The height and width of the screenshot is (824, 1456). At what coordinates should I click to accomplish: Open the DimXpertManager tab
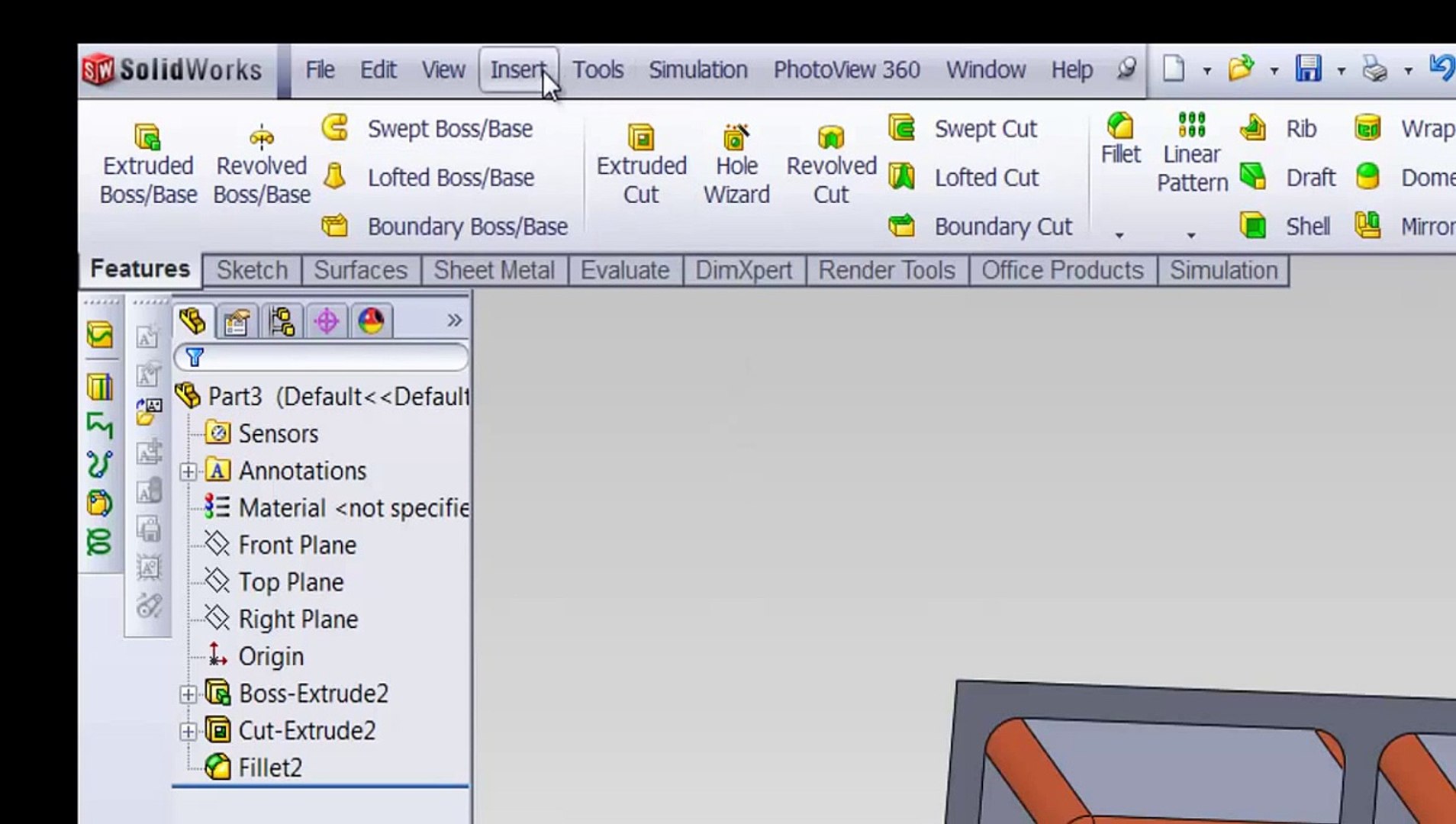coord(327,321)
